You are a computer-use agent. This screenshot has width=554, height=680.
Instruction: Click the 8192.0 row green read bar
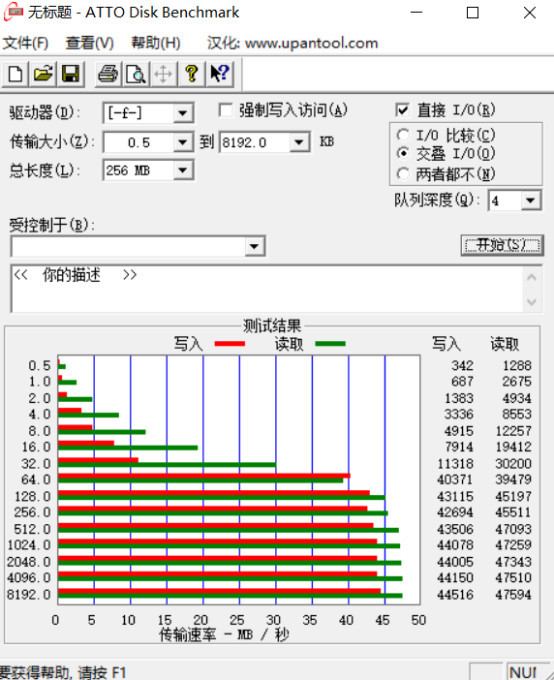coord(230,596)
